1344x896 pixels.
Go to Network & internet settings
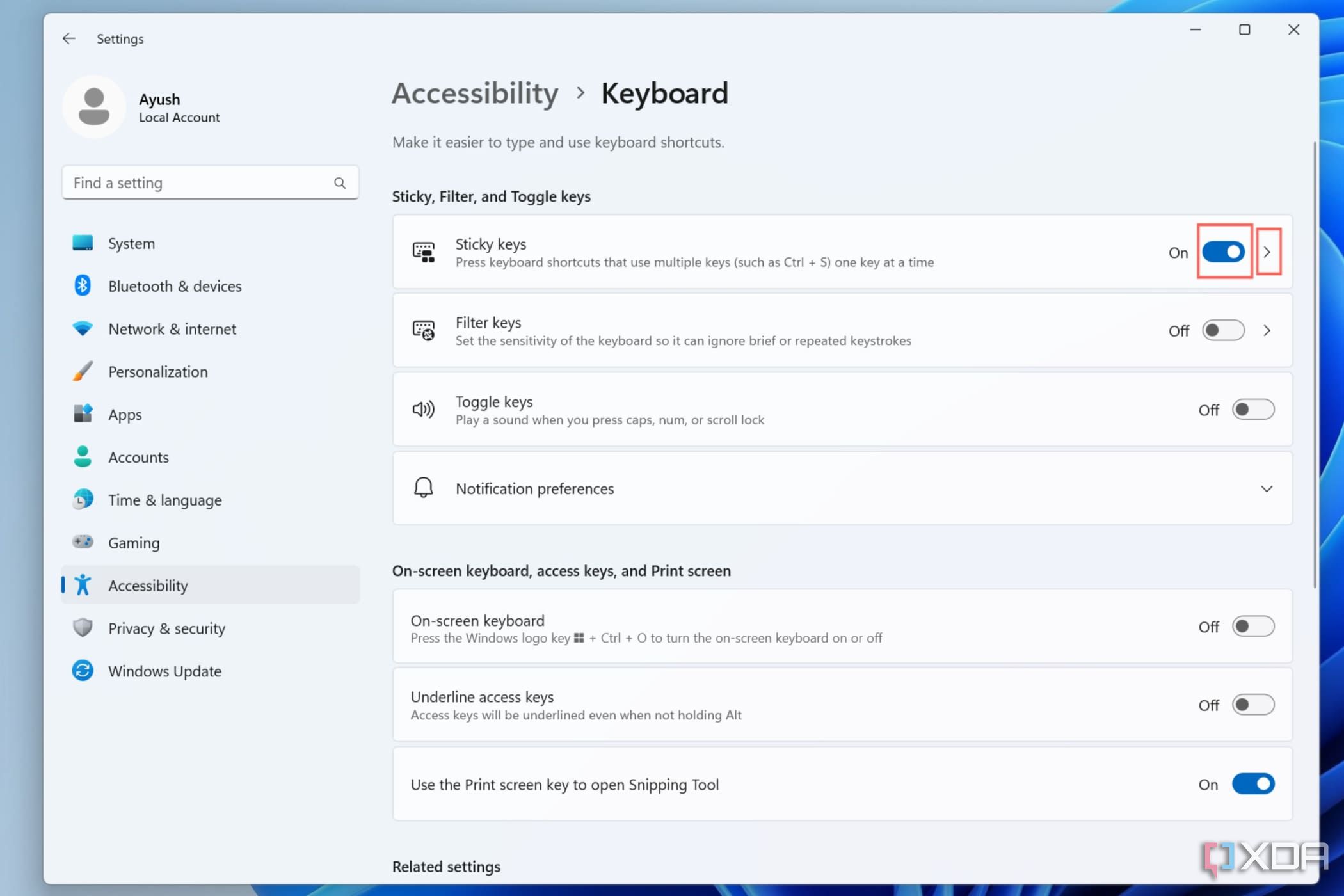pos(211,329)
